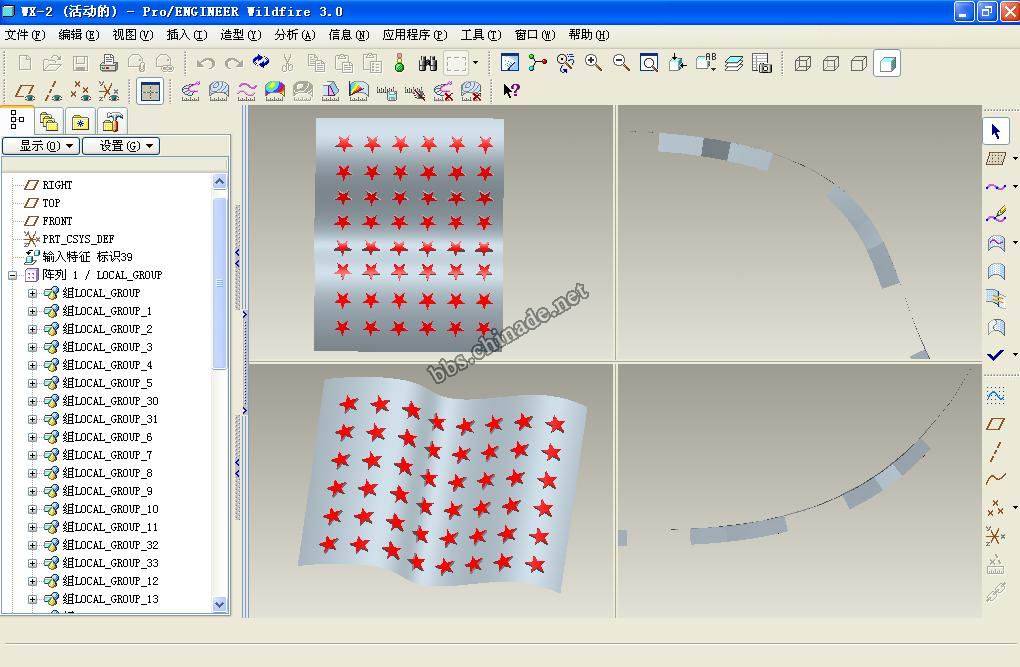Screen dimensions: 1020x667
Task: Expand the 组LOCAL_GROUP_30 node
Action: [32, 401]
